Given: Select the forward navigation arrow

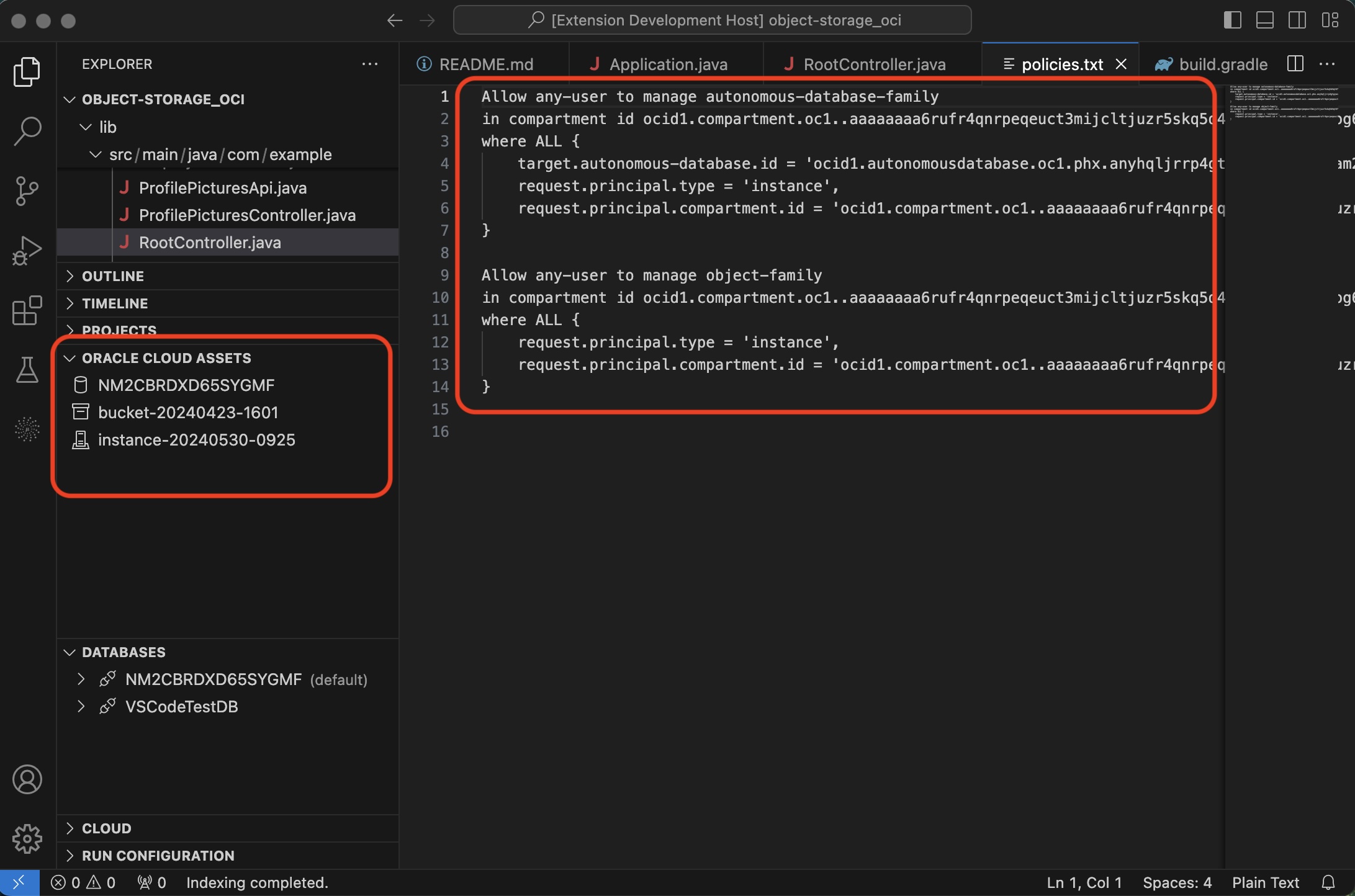Looking at the screenshot, I should click(x=427, y=20).
